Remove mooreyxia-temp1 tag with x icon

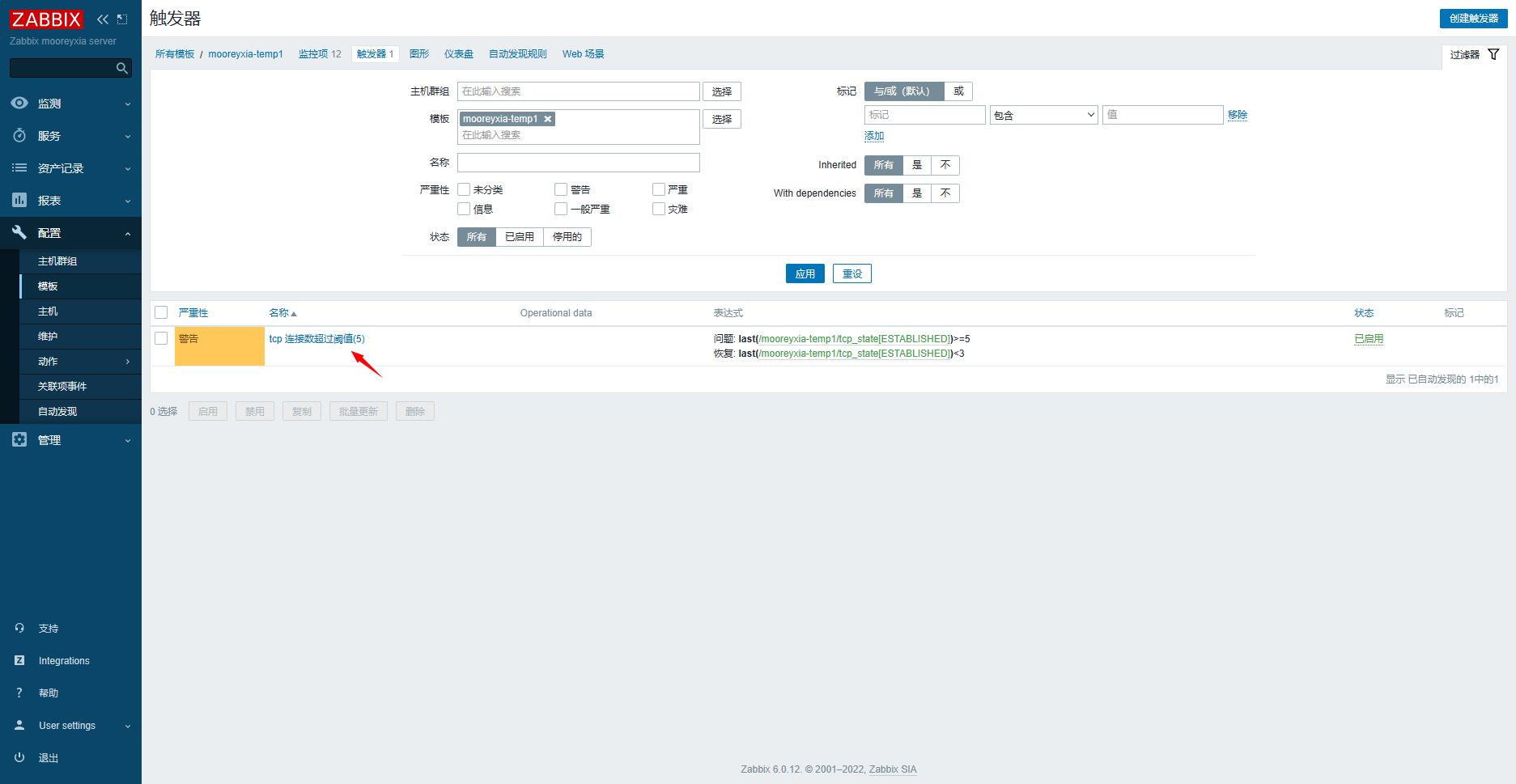tap(548, 119)
